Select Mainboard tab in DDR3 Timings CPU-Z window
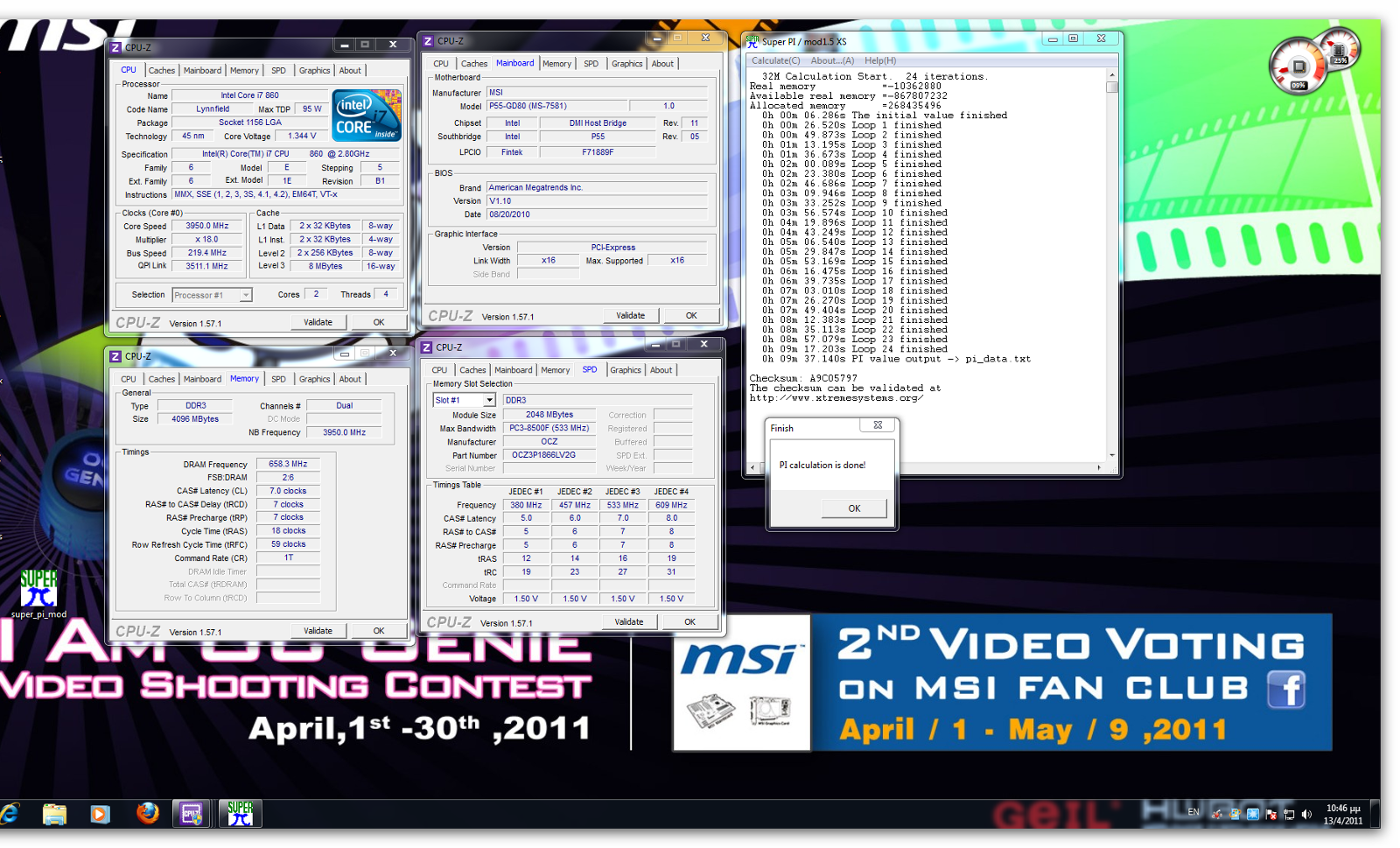1400x848 pixels. coord(202,379)
